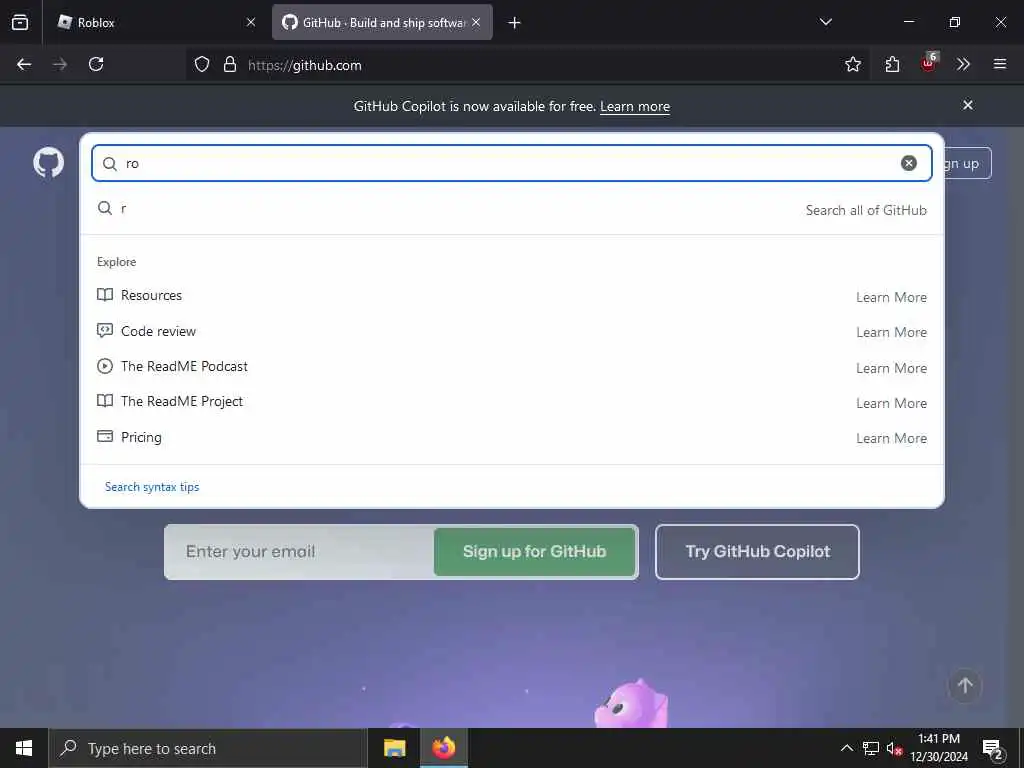Screen dimensions: 1024x768
Task: Open the Extensions puzzle icon
Action: coord(892,64)
